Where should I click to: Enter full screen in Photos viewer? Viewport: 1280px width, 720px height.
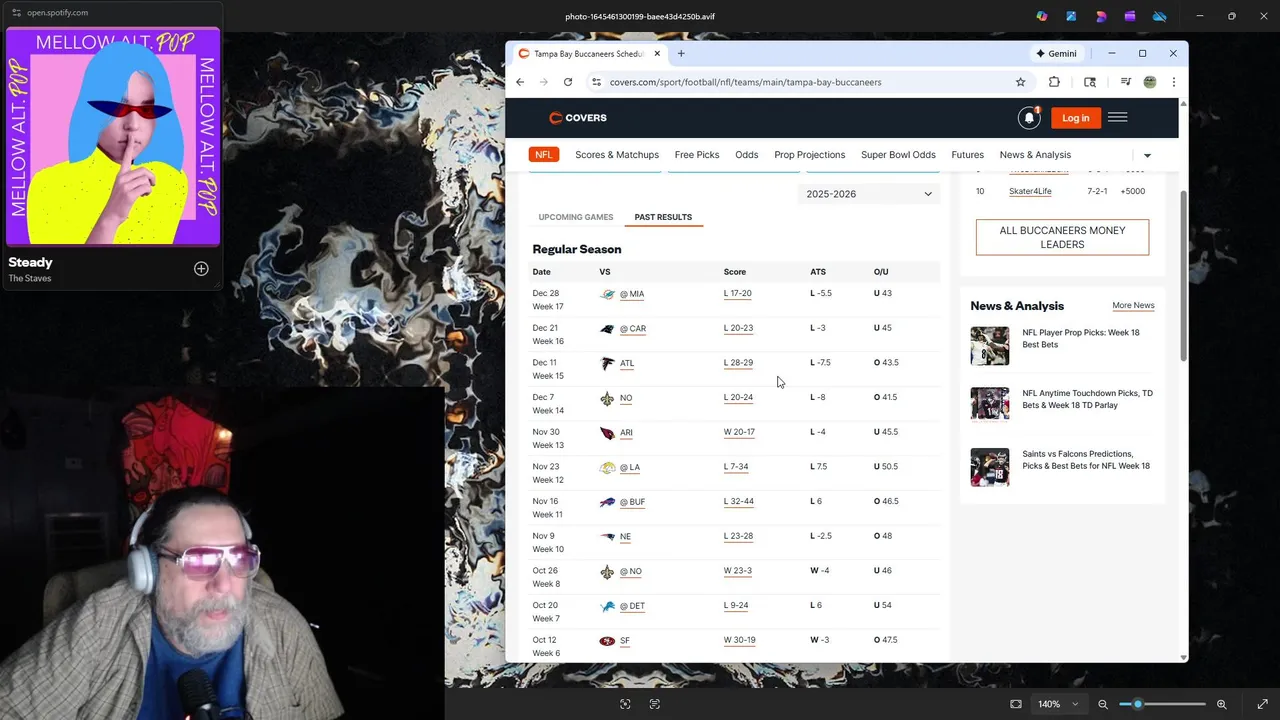pos(1262,704)
